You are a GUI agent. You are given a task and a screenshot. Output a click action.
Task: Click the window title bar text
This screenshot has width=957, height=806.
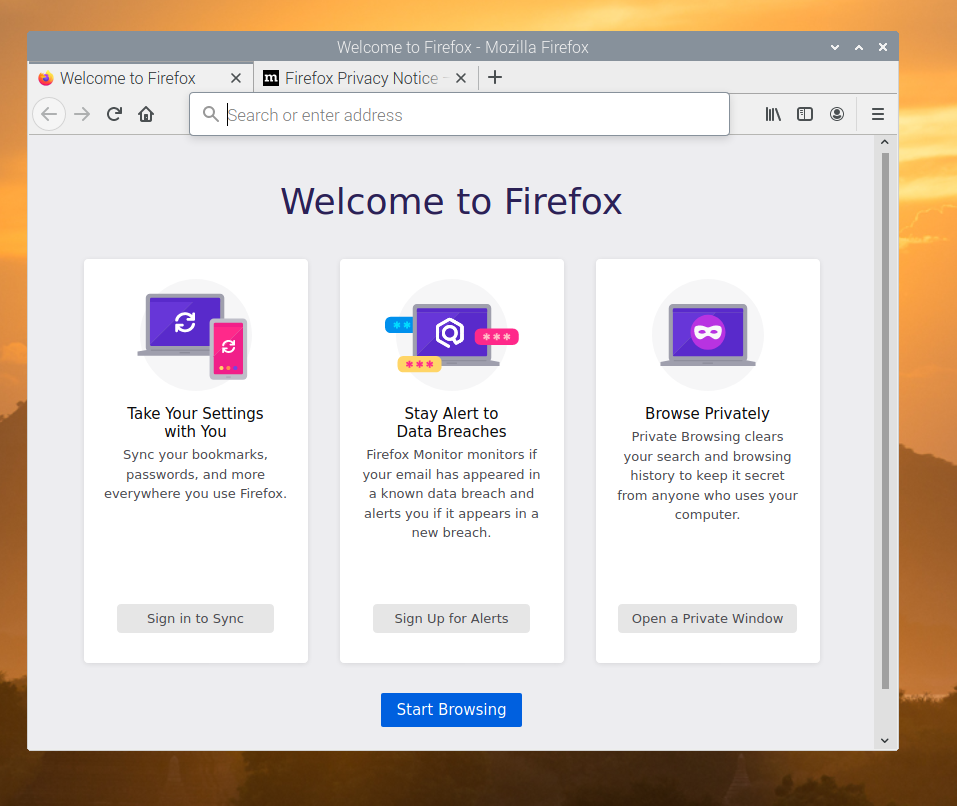(463, 47)
